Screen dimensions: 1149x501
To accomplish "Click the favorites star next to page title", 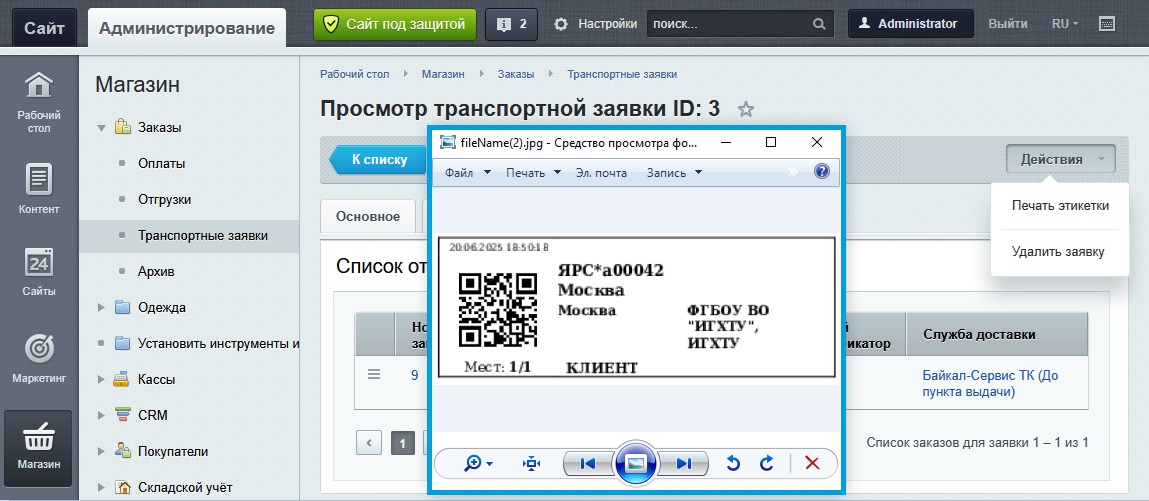I will click(x=746, y=109).
